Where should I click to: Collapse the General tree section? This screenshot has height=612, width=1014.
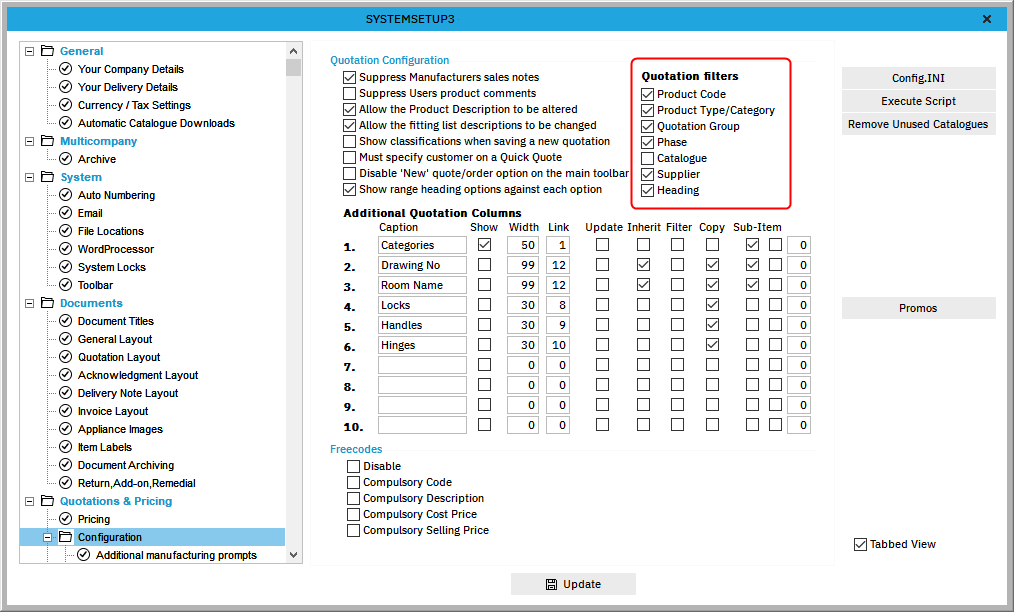(x=29, y=51)
